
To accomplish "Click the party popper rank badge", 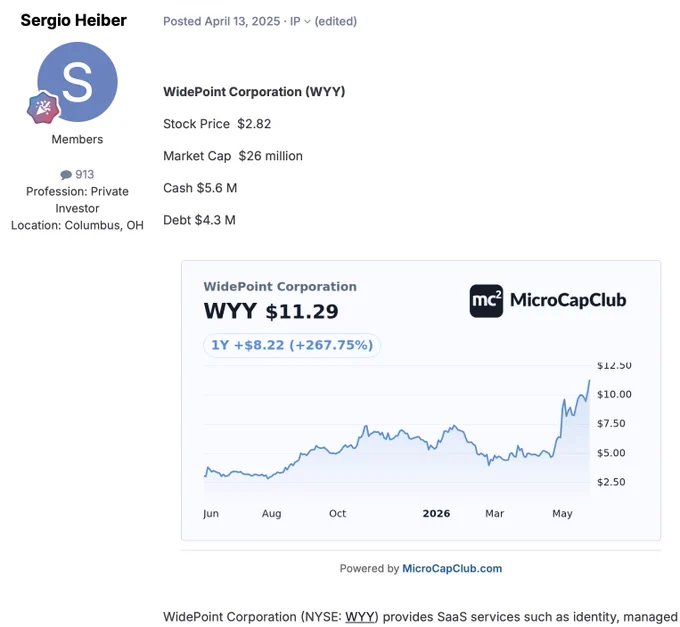I will (43, 108).
